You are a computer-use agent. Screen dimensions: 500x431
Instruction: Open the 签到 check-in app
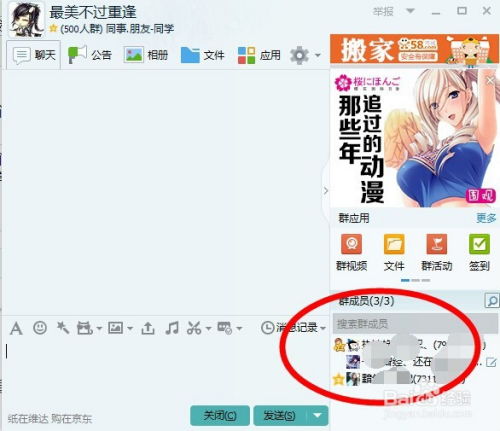[479, 253]
